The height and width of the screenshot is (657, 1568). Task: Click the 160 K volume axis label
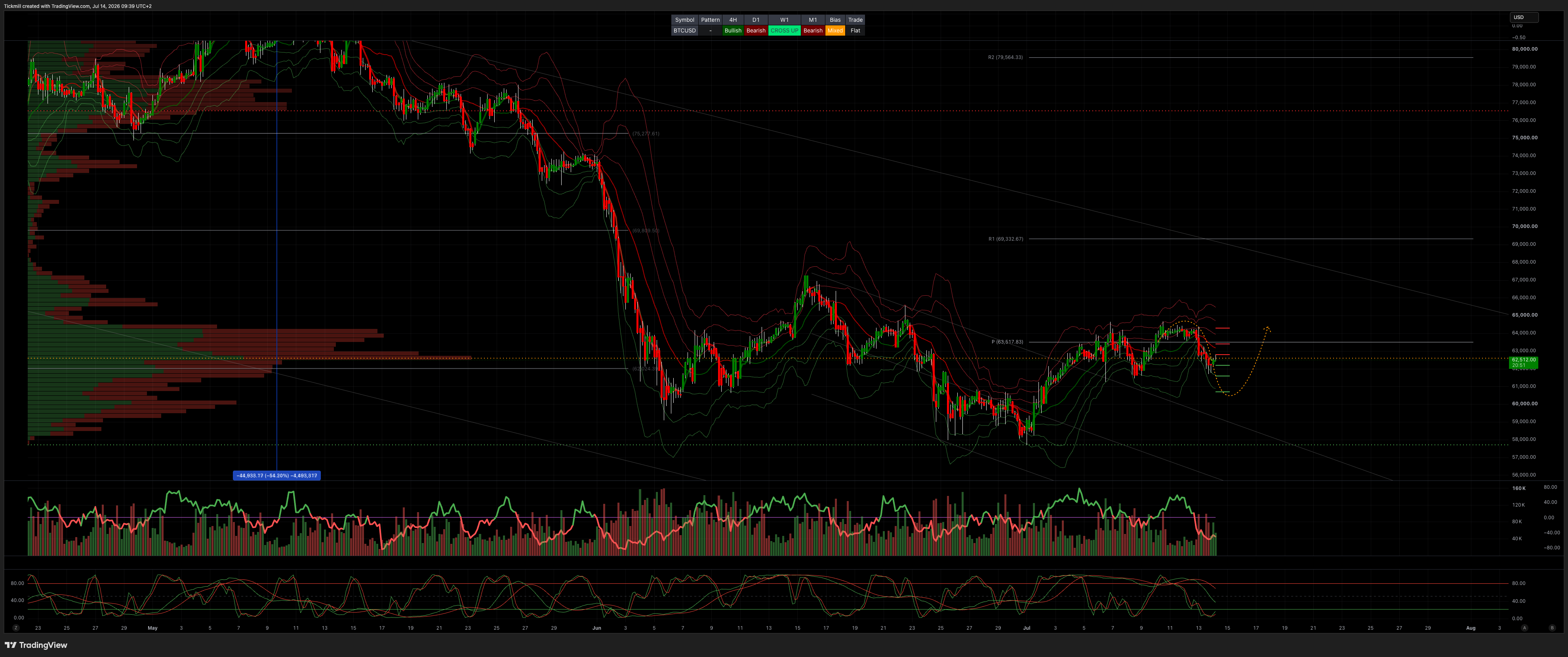coord(1519,488)
